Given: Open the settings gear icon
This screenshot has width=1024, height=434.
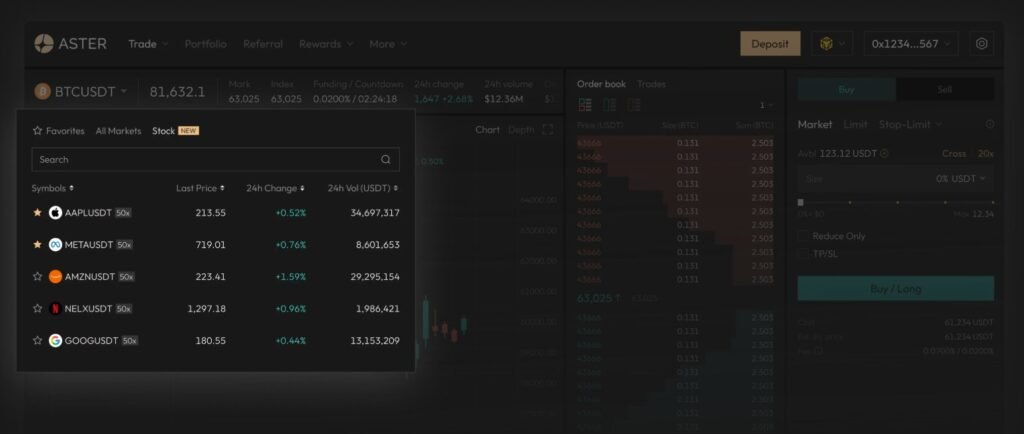Looking at the screenshot, I should (982, 44).
